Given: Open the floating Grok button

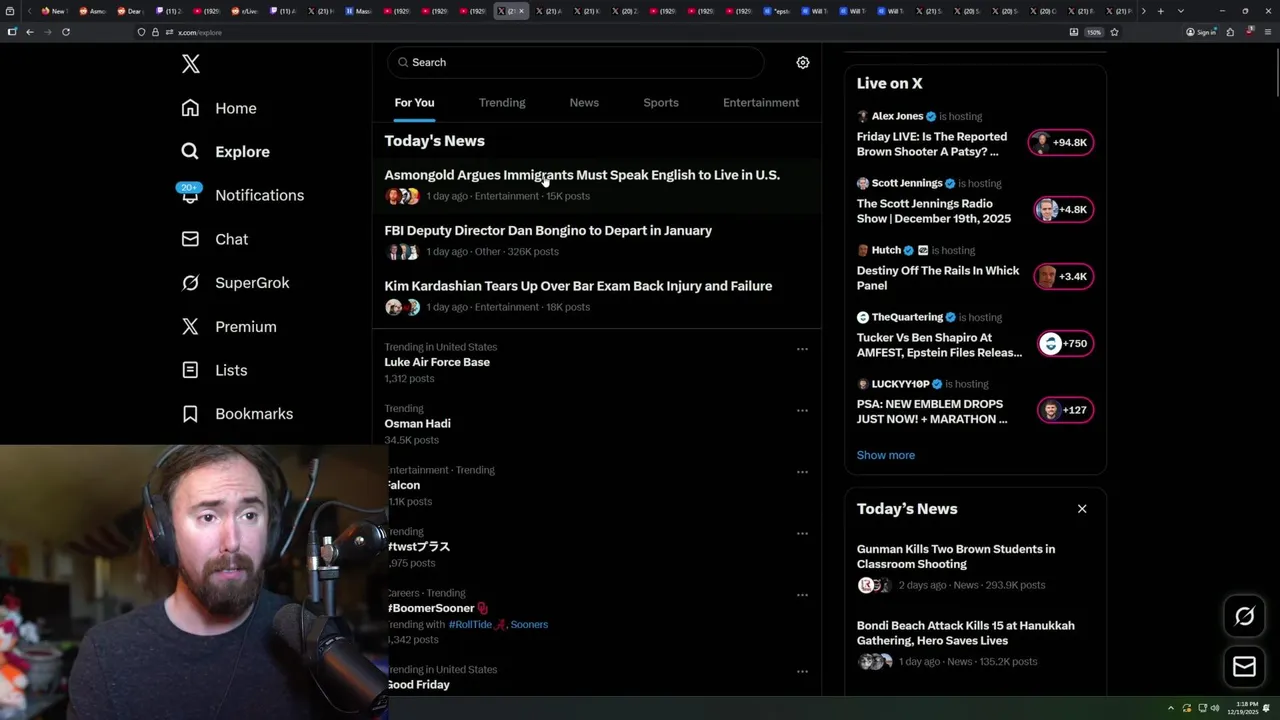Looking at the screenshot, I should (x=1244, y=617).
